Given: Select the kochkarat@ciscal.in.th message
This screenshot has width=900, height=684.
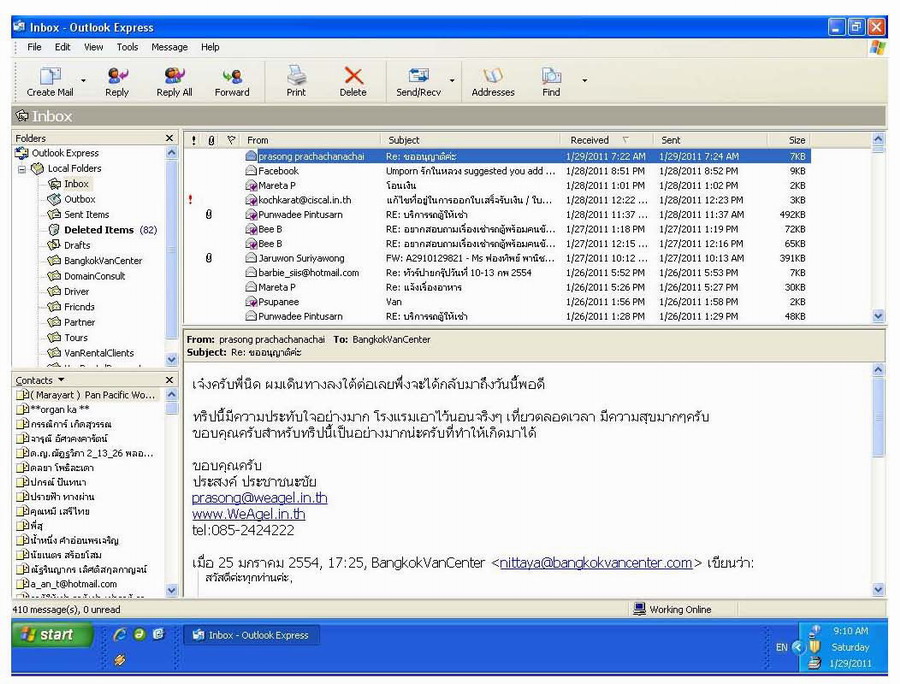Looking at the screenshot, I should click(497, 200).
